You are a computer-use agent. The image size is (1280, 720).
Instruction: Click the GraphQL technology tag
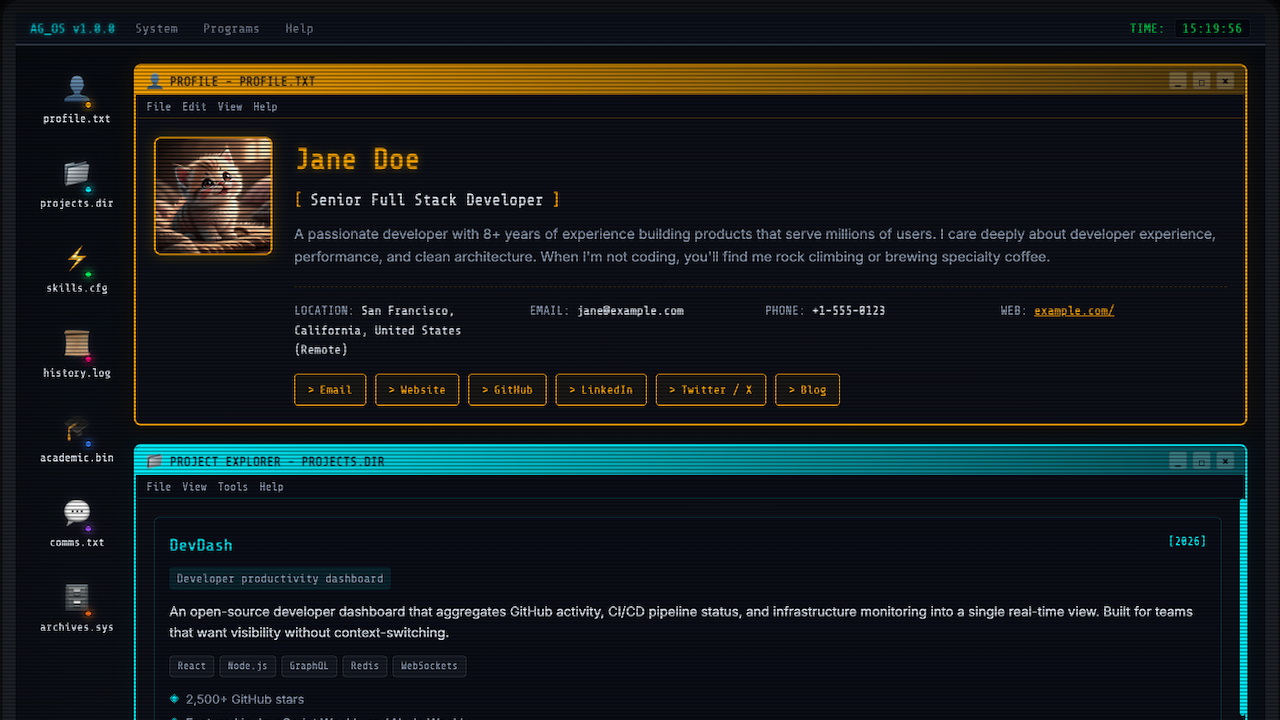[x=308, y=666]
